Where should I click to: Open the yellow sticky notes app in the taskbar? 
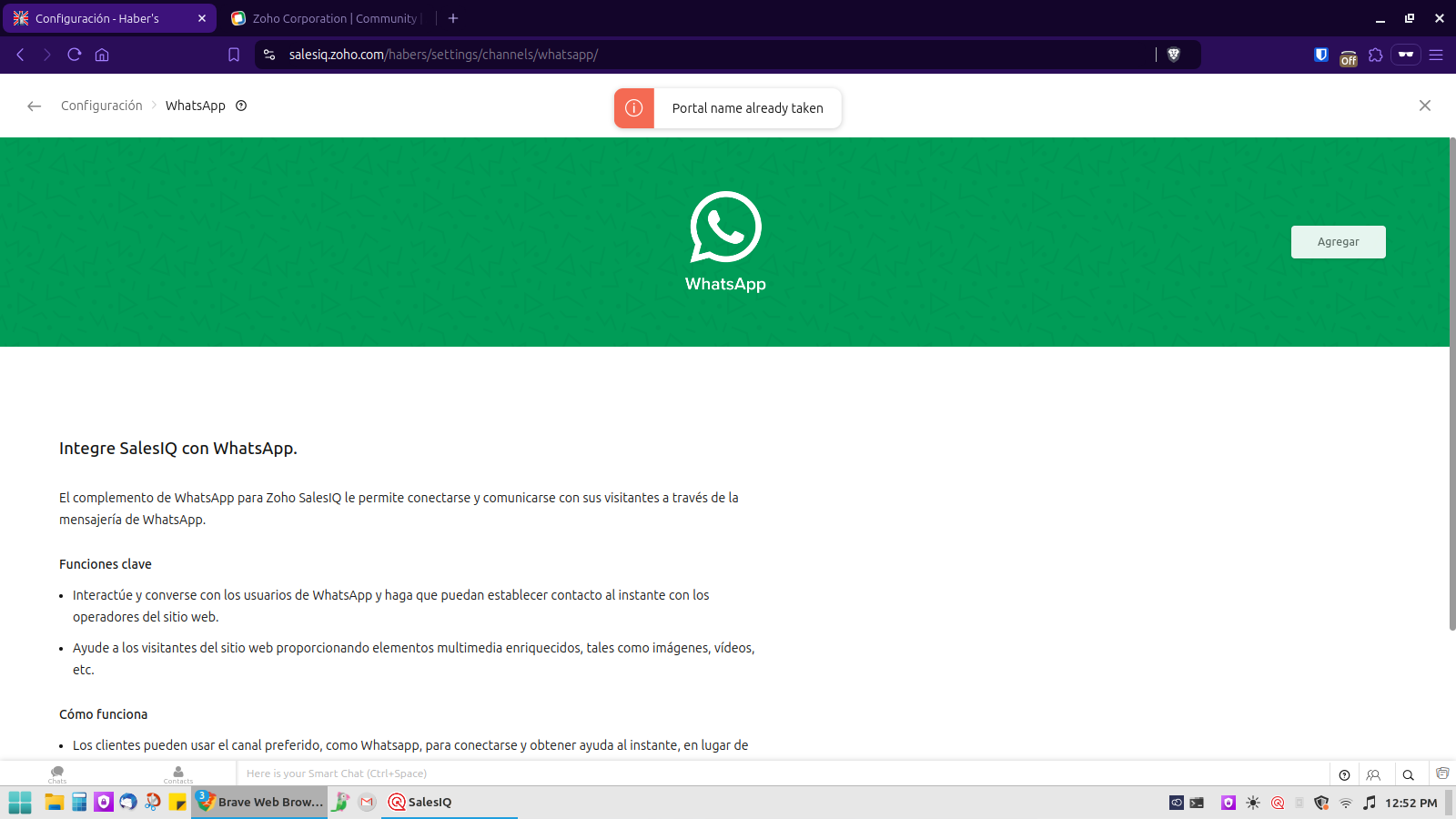coord(177,802)
